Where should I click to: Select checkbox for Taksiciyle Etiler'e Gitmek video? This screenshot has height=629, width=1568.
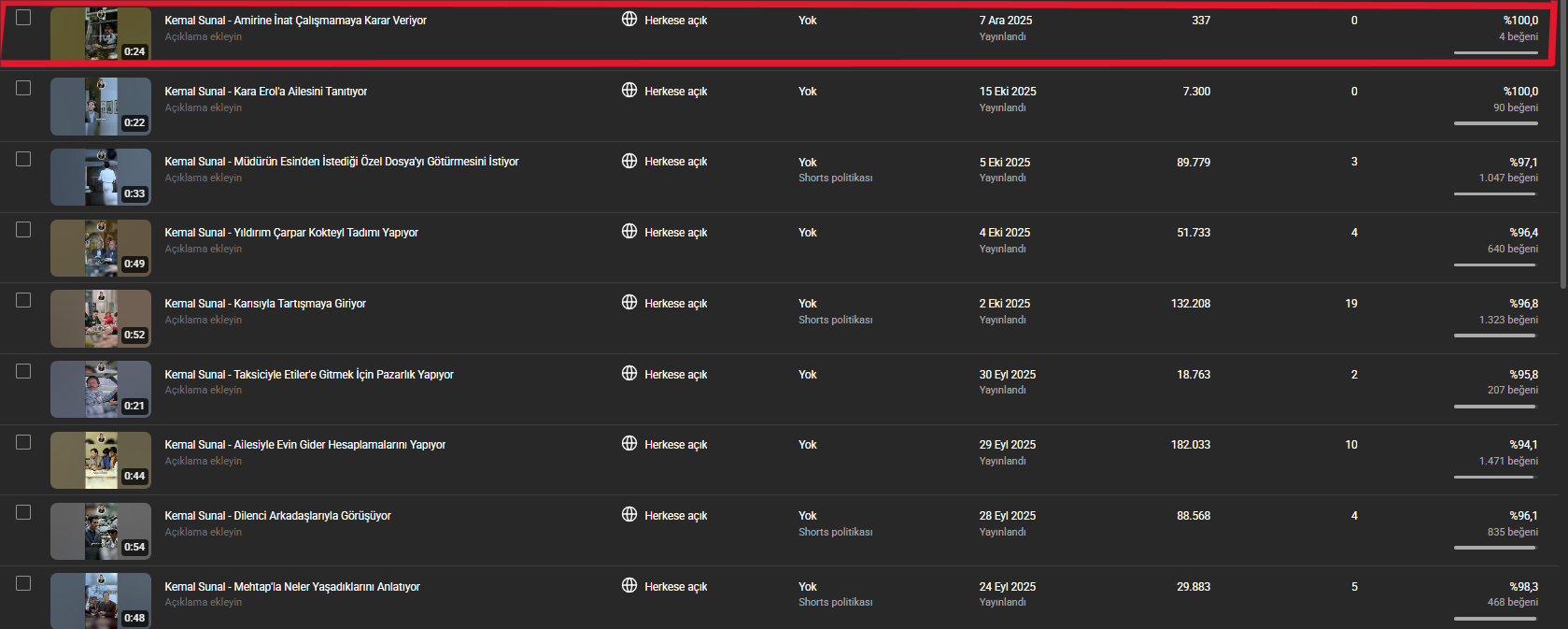pyautogui.click(x=23, y=371)
